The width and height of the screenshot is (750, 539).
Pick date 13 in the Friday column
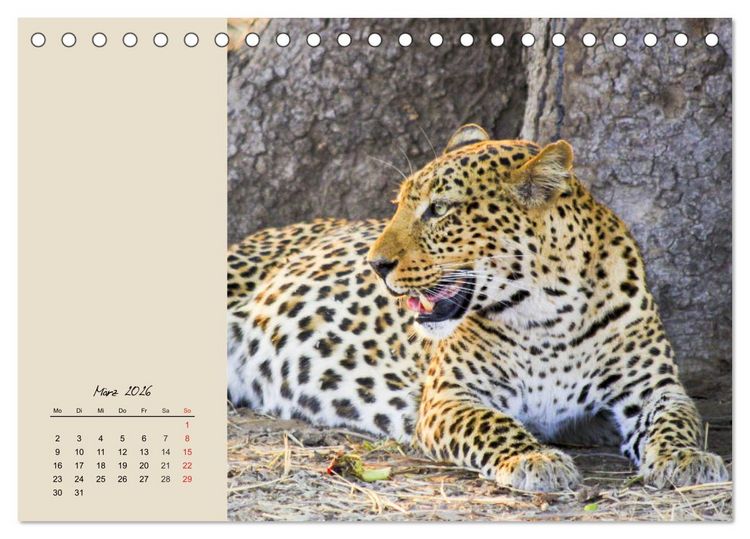(144, 452)
